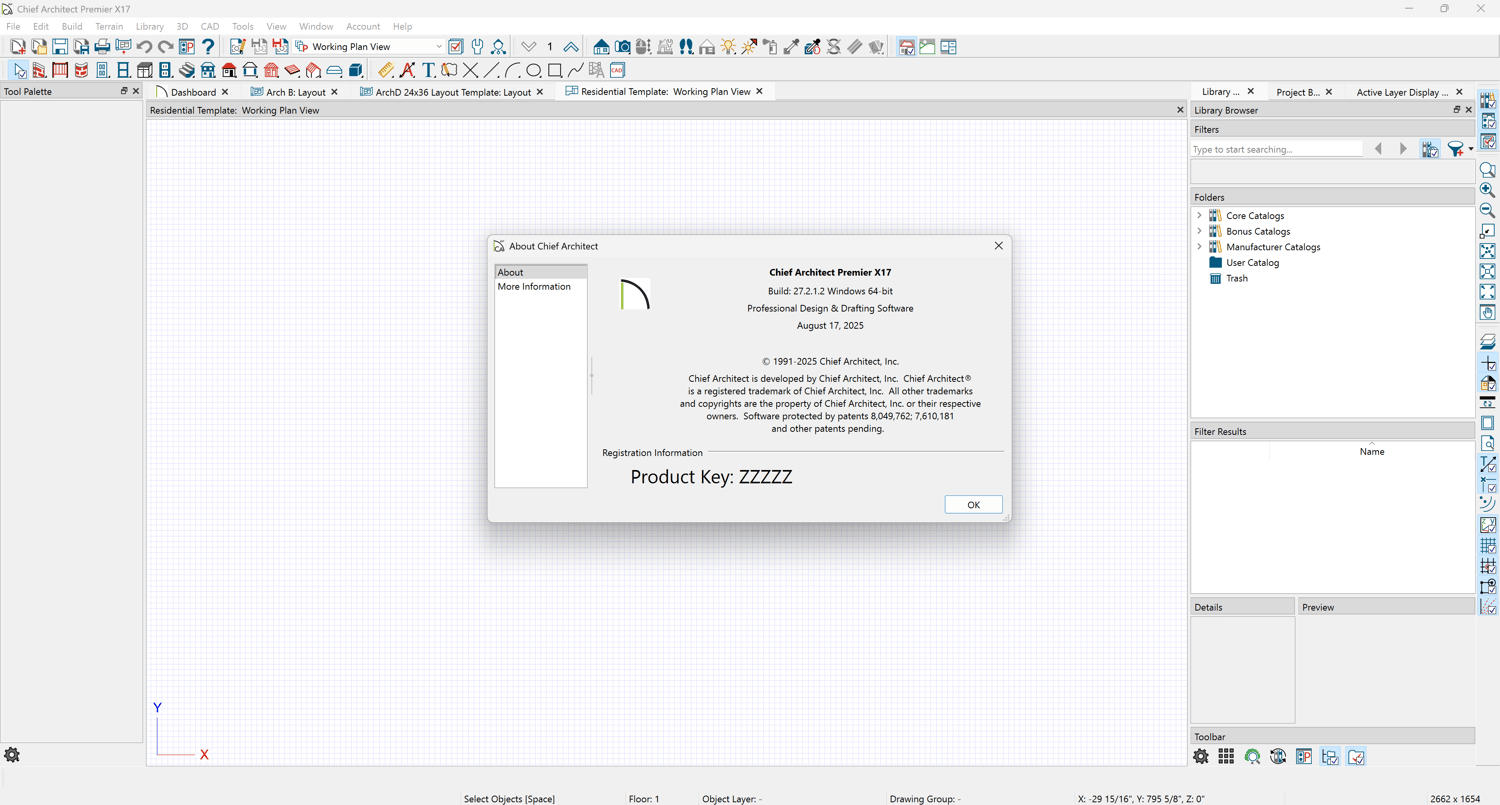Select the Trash folder in library
Screen dimensions: 1500x805
[1236, 279]
